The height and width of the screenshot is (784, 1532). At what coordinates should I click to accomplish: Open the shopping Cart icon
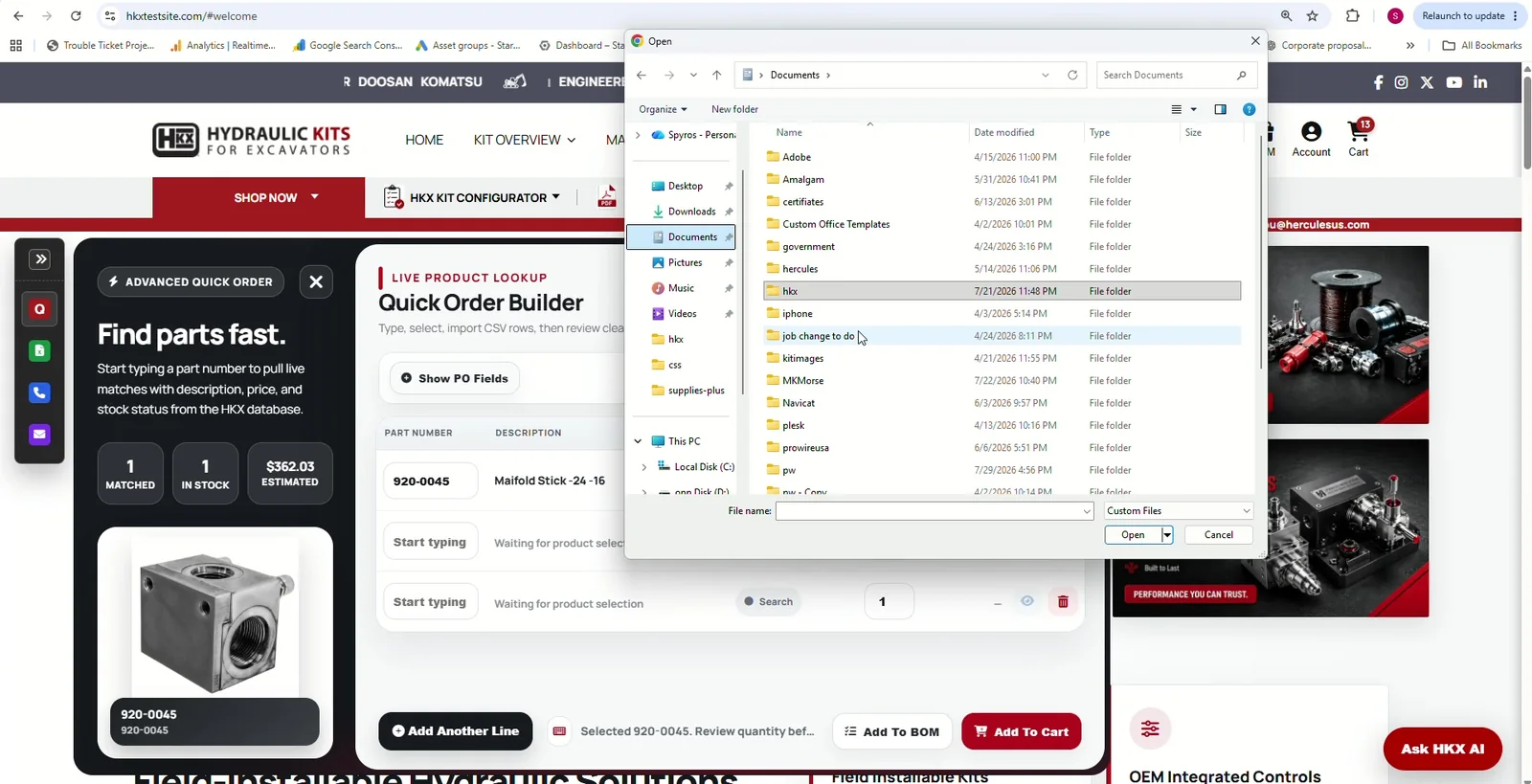click(1359, 138)
